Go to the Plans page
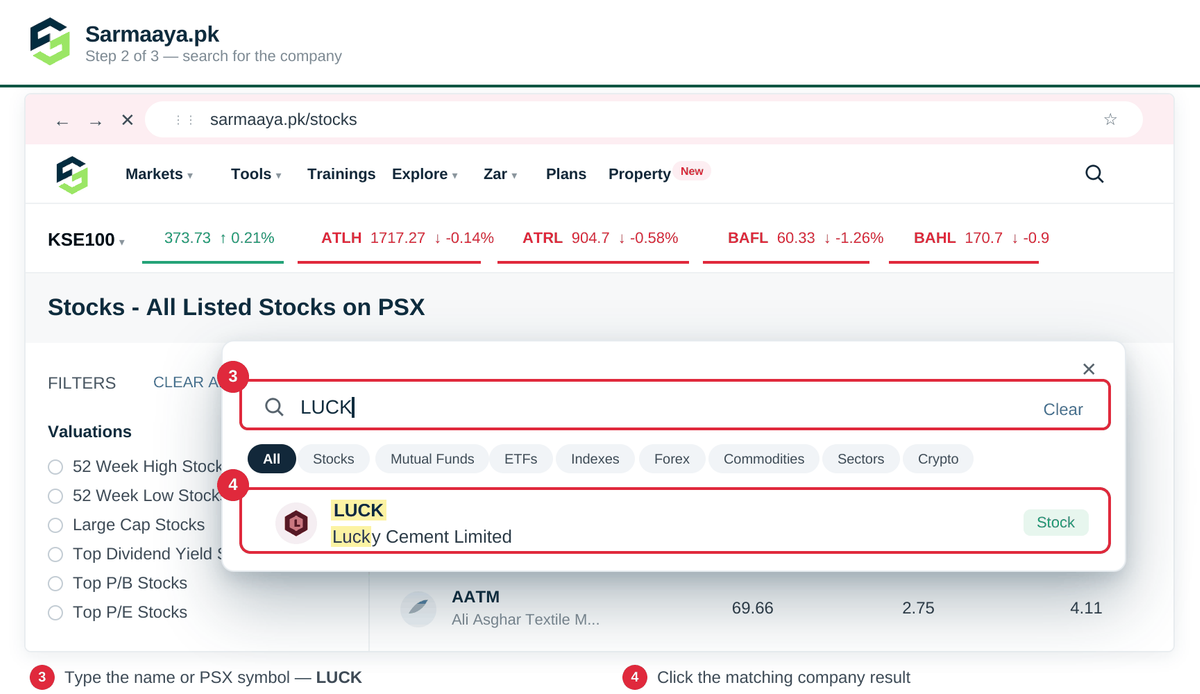This screenshot has height=694, width=1200. coord(566,174)
